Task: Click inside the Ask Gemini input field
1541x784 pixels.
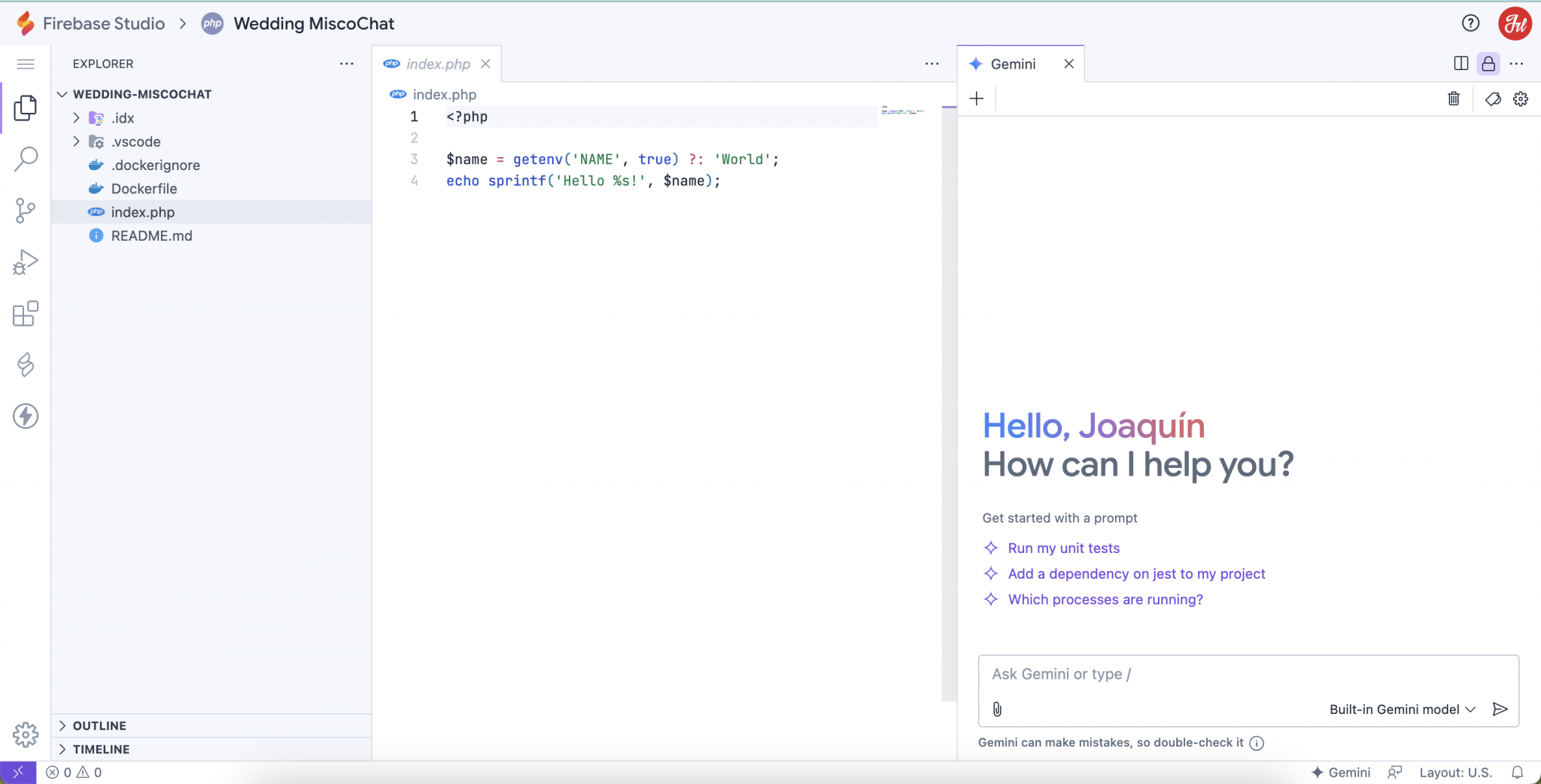Action: click(x=1204, y=674)
